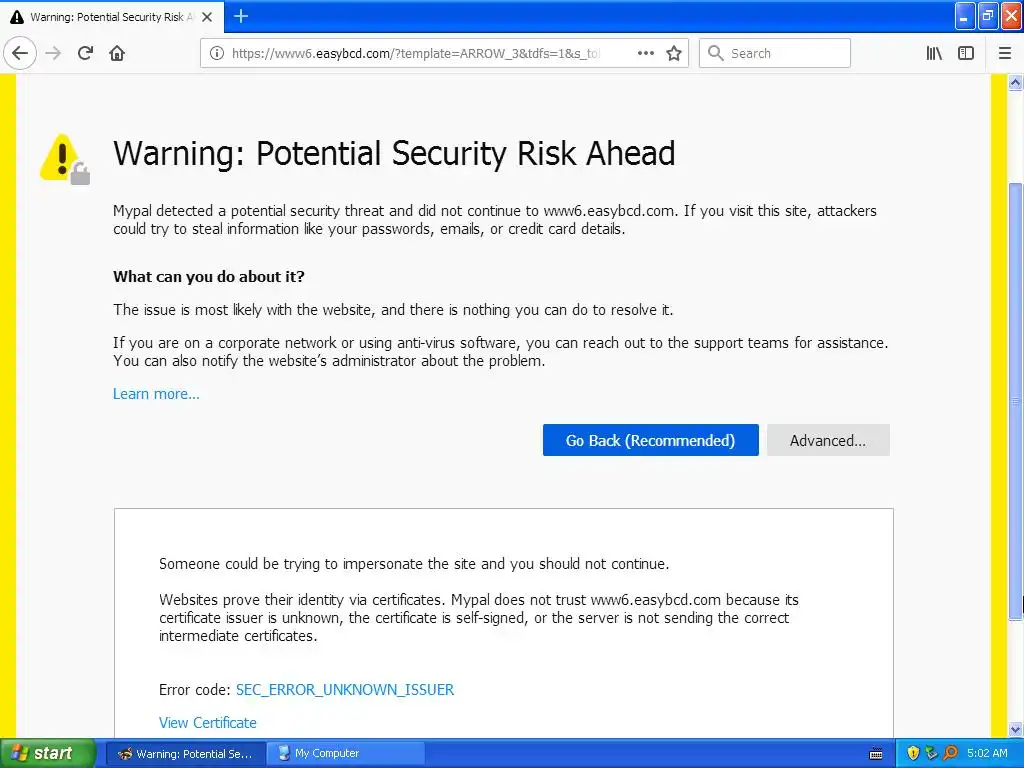Image resolution: width=1024 pixels, height=768 pixels.
Task: Click the browser Back arrow button
Action: tap(20, 53)
